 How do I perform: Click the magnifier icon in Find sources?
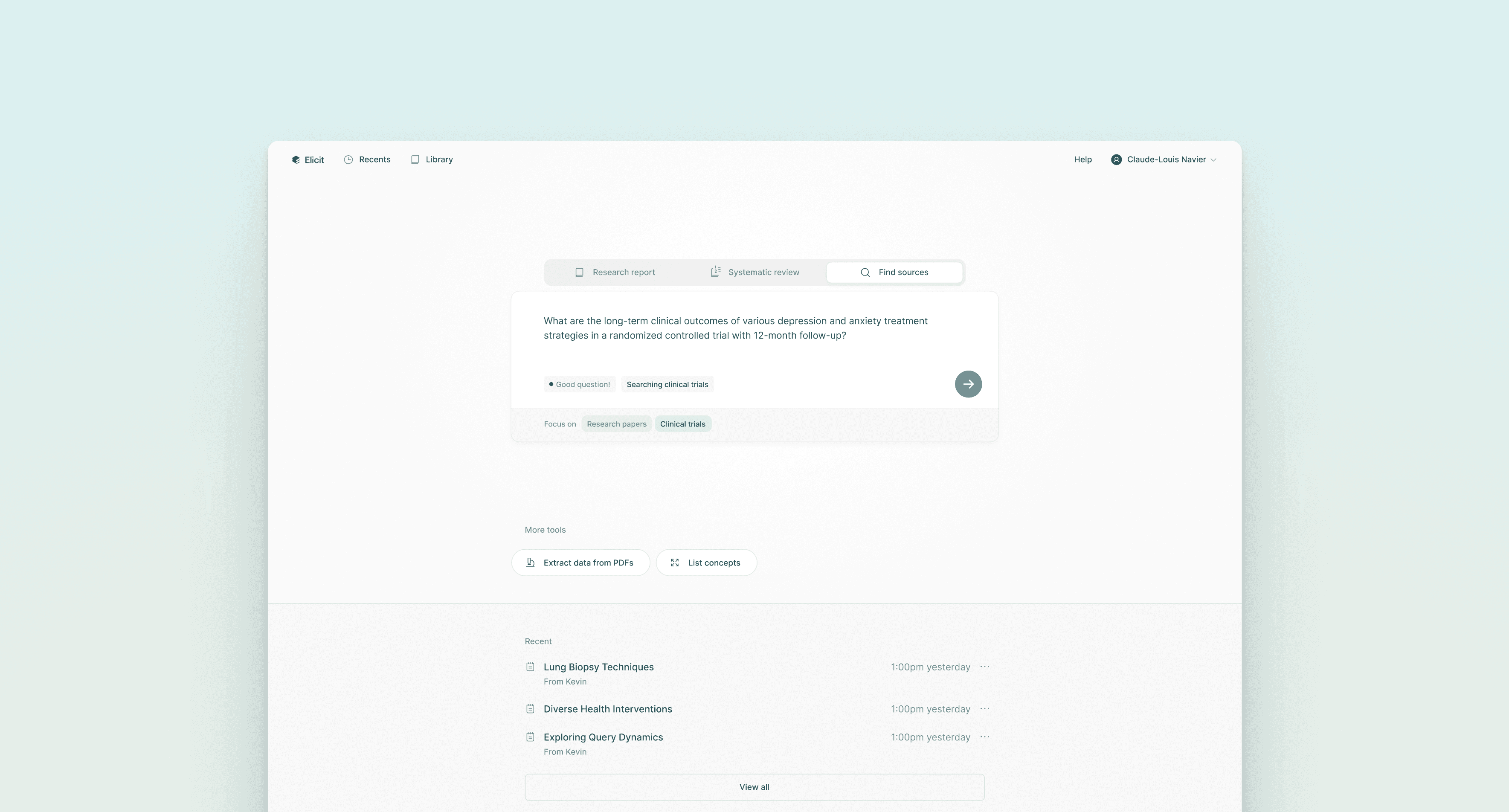(865, 273)
